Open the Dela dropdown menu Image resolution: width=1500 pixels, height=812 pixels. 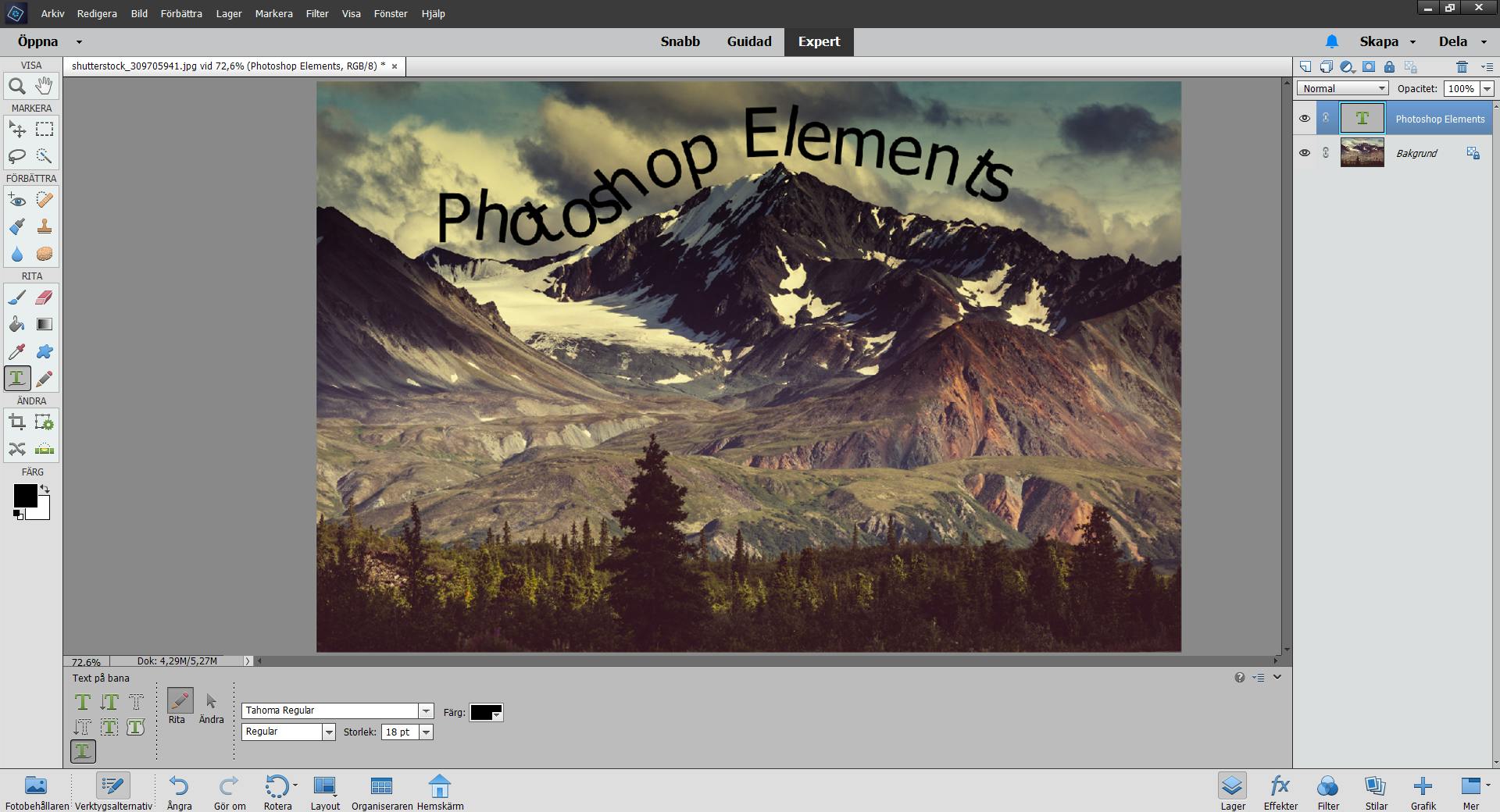tap(1462, 41)
